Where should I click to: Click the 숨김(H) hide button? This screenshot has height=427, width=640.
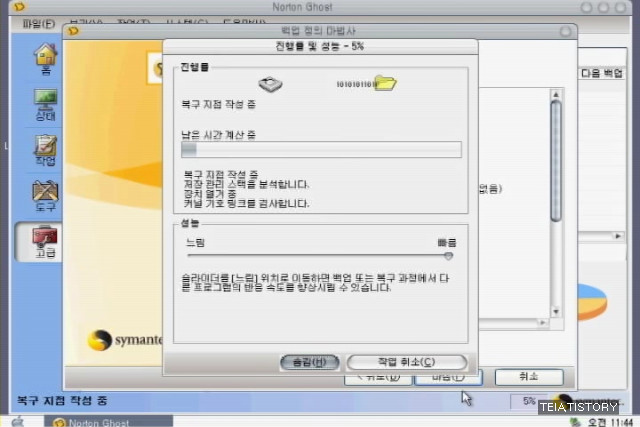pyautogui.click(x=310, y=362)
